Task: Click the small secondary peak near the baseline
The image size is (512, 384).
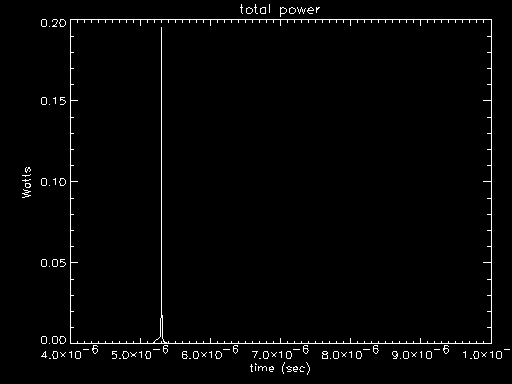Action: point(162,317)
